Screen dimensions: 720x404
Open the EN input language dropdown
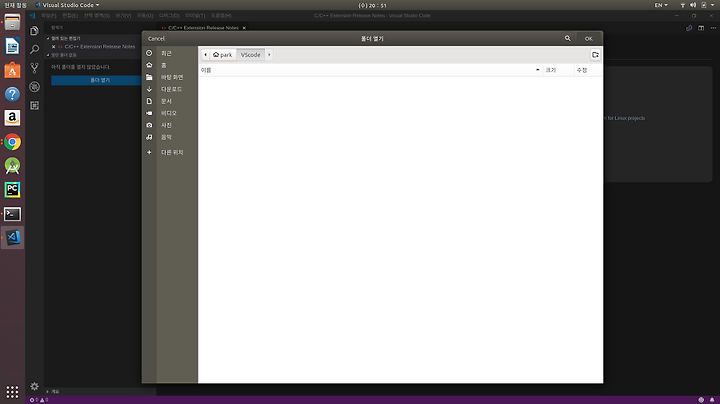tap(661, 5)
